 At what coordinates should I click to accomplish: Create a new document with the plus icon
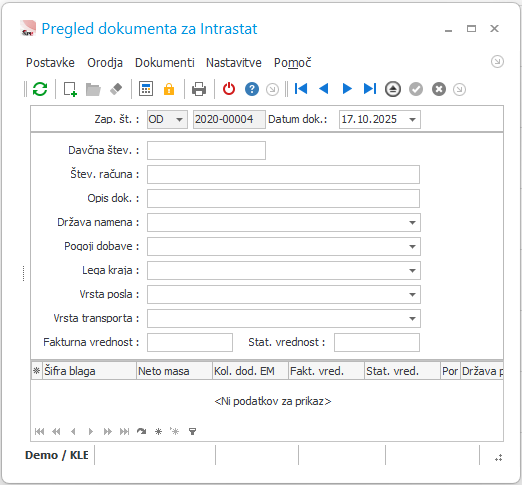coord(70,89)
